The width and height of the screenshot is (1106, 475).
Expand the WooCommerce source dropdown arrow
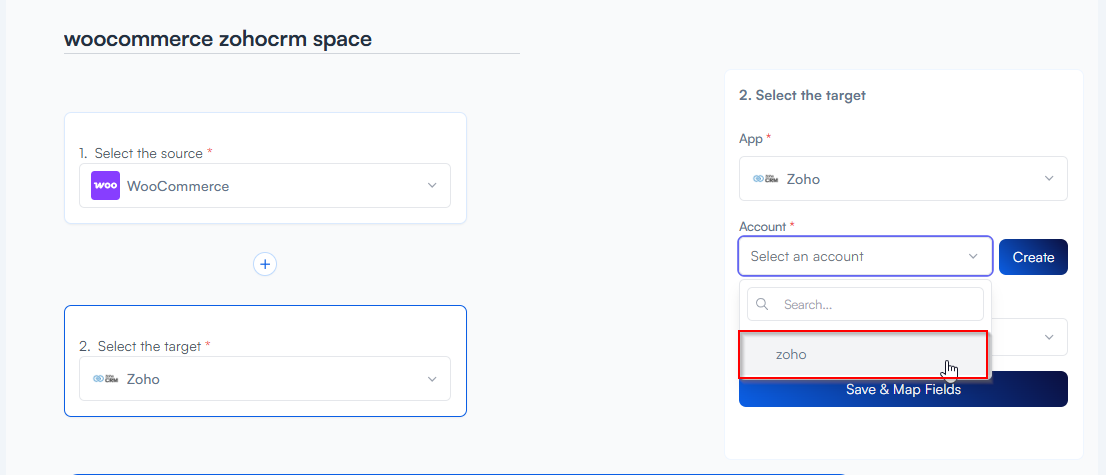click(432, 186)
